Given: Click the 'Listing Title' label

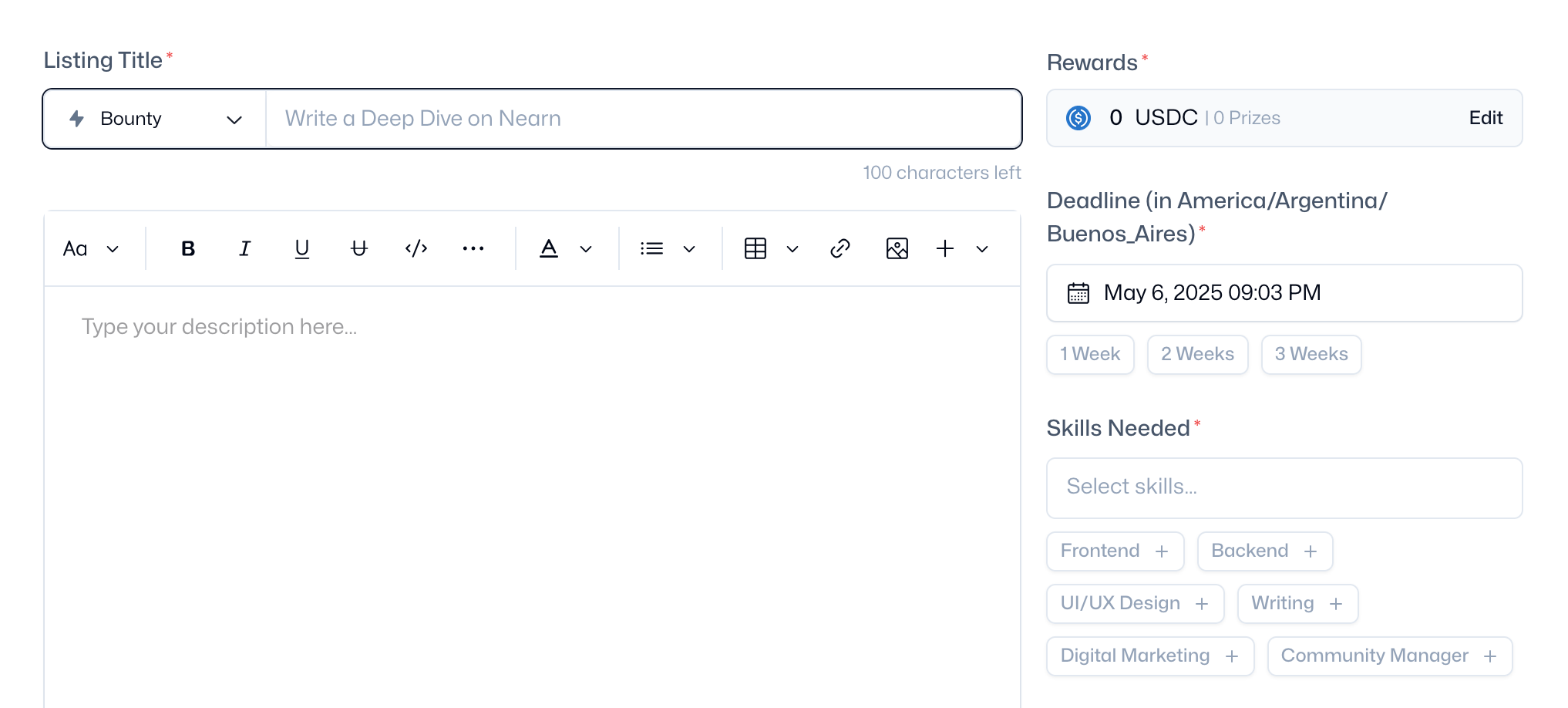Looking at the screenshot, I should pyautogui.click(x=103, y=60).
